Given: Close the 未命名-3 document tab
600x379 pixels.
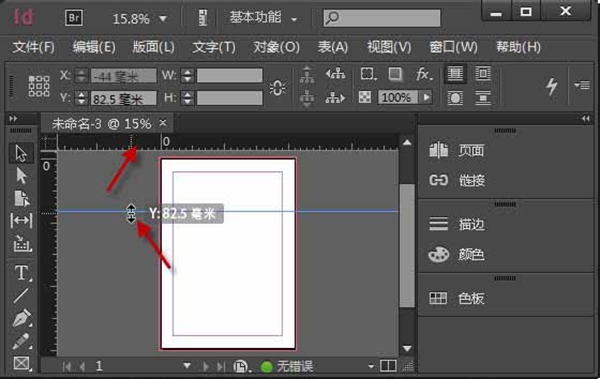Looking at the screenshot, I should click(x=163, y=123).
